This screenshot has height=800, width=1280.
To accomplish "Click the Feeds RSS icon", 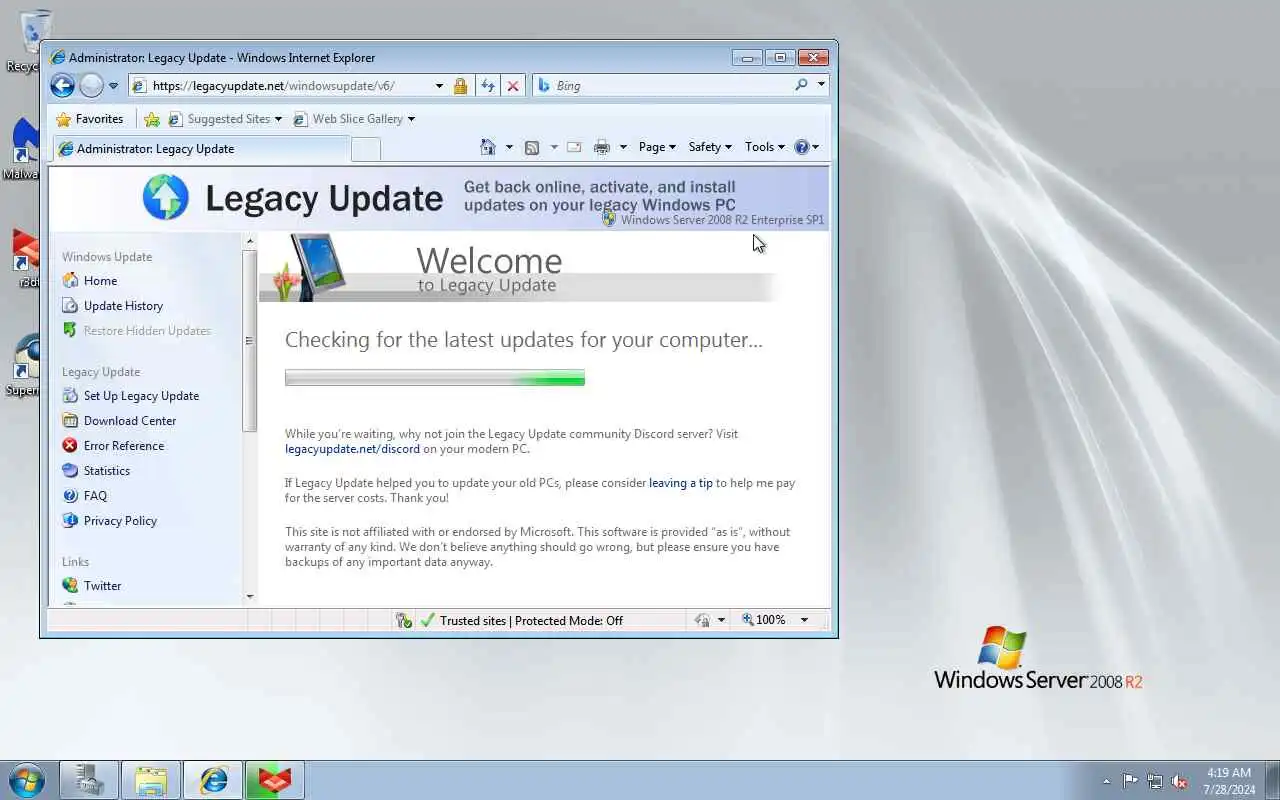I will pos(532,147).
